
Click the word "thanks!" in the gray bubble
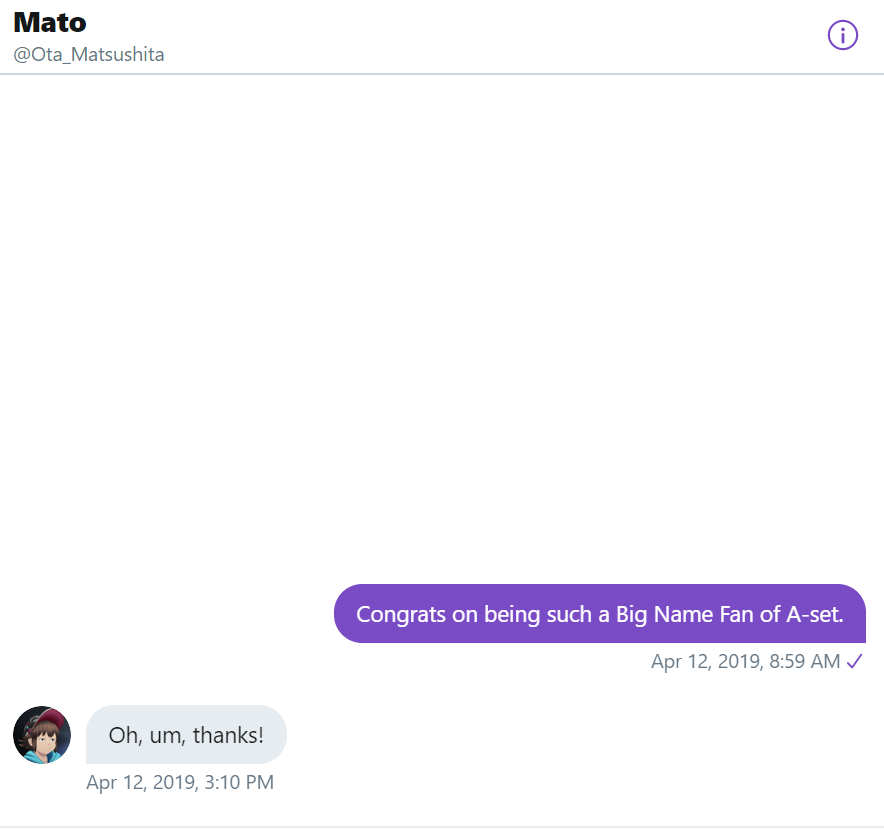click(x=228, y=735)
